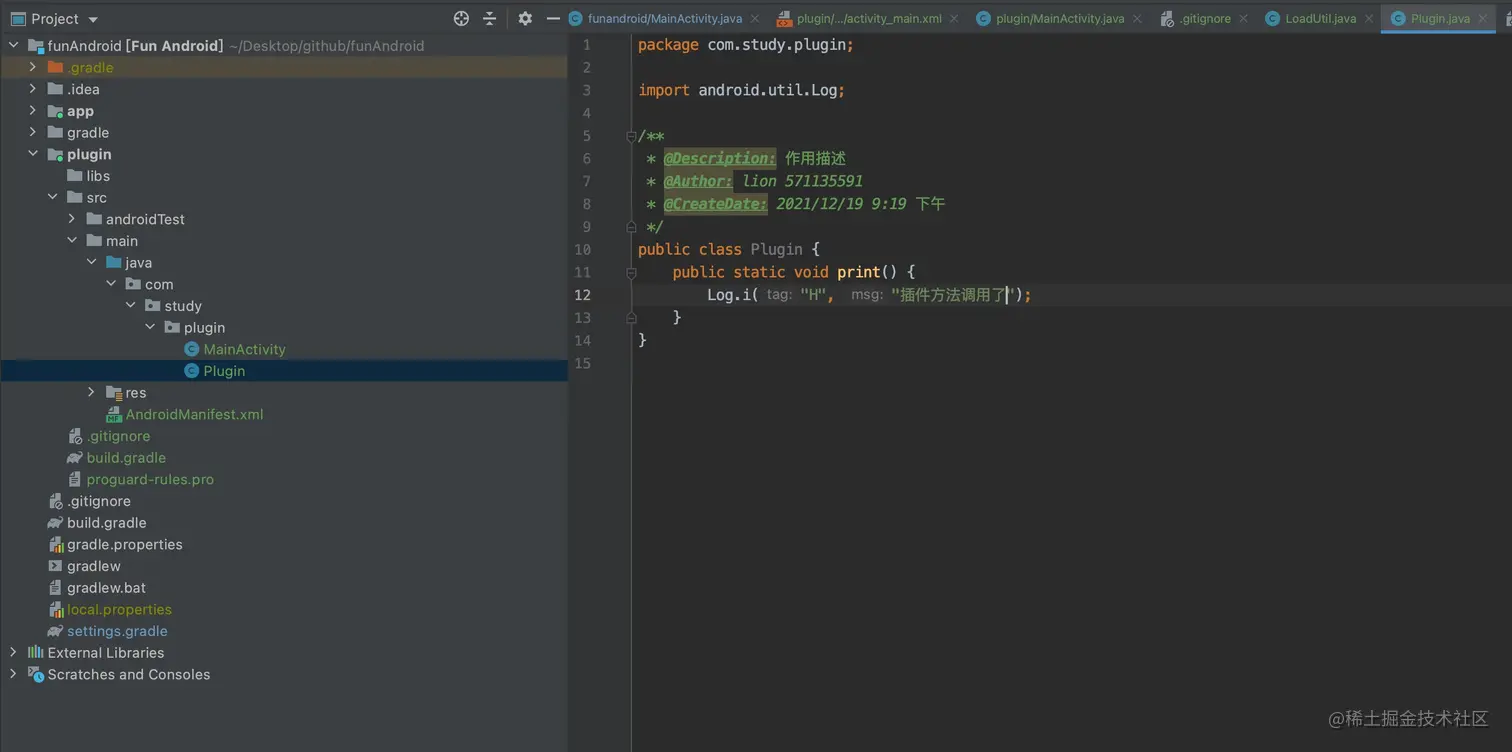Image resolution: width=1512 pixels, height=752 pixels.
Task: Switch to the activity_main.xml tab
Action: tap(869, 19)
